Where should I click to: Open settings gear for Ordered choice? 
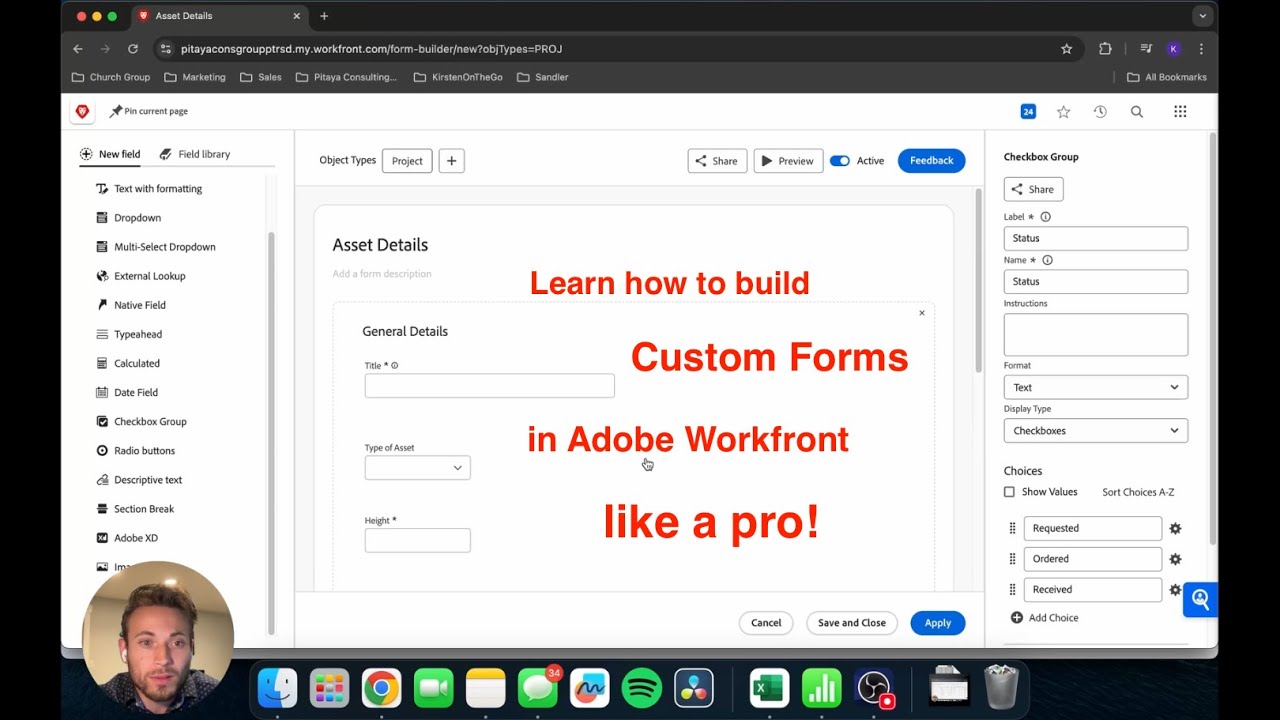point(1175,559)
